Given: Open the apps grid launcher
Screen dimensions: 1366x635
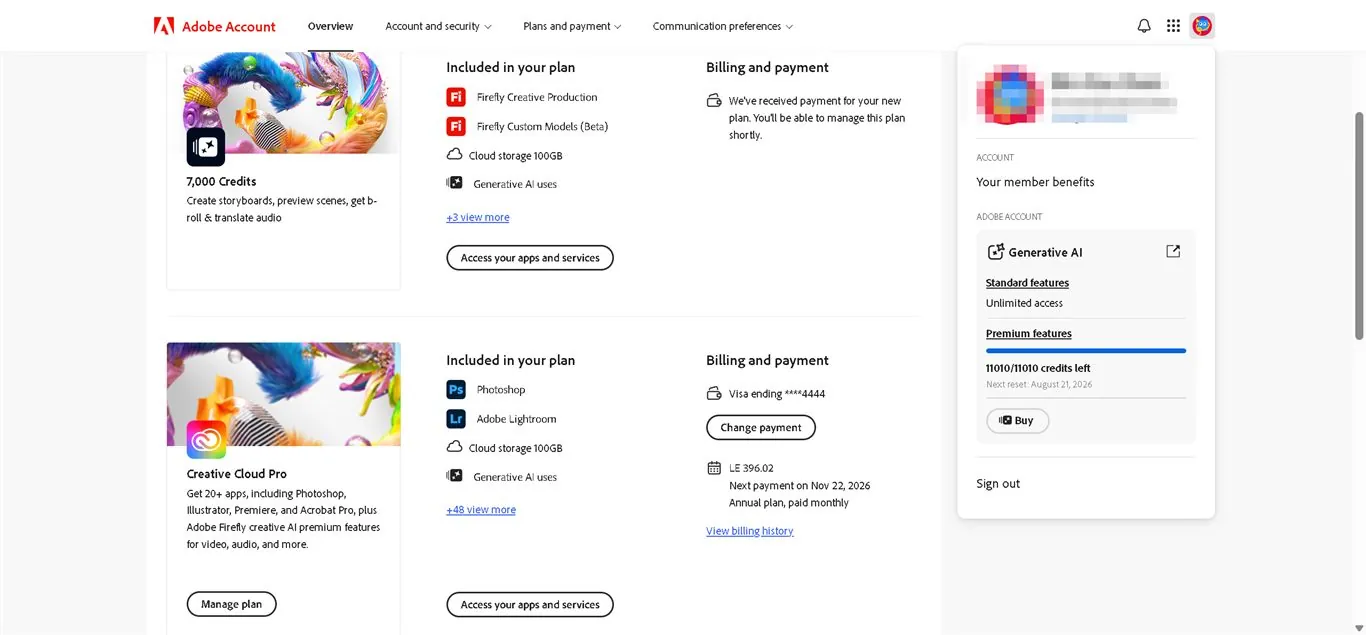Looking at the screenshot, I should click(x=1173, y=26).
